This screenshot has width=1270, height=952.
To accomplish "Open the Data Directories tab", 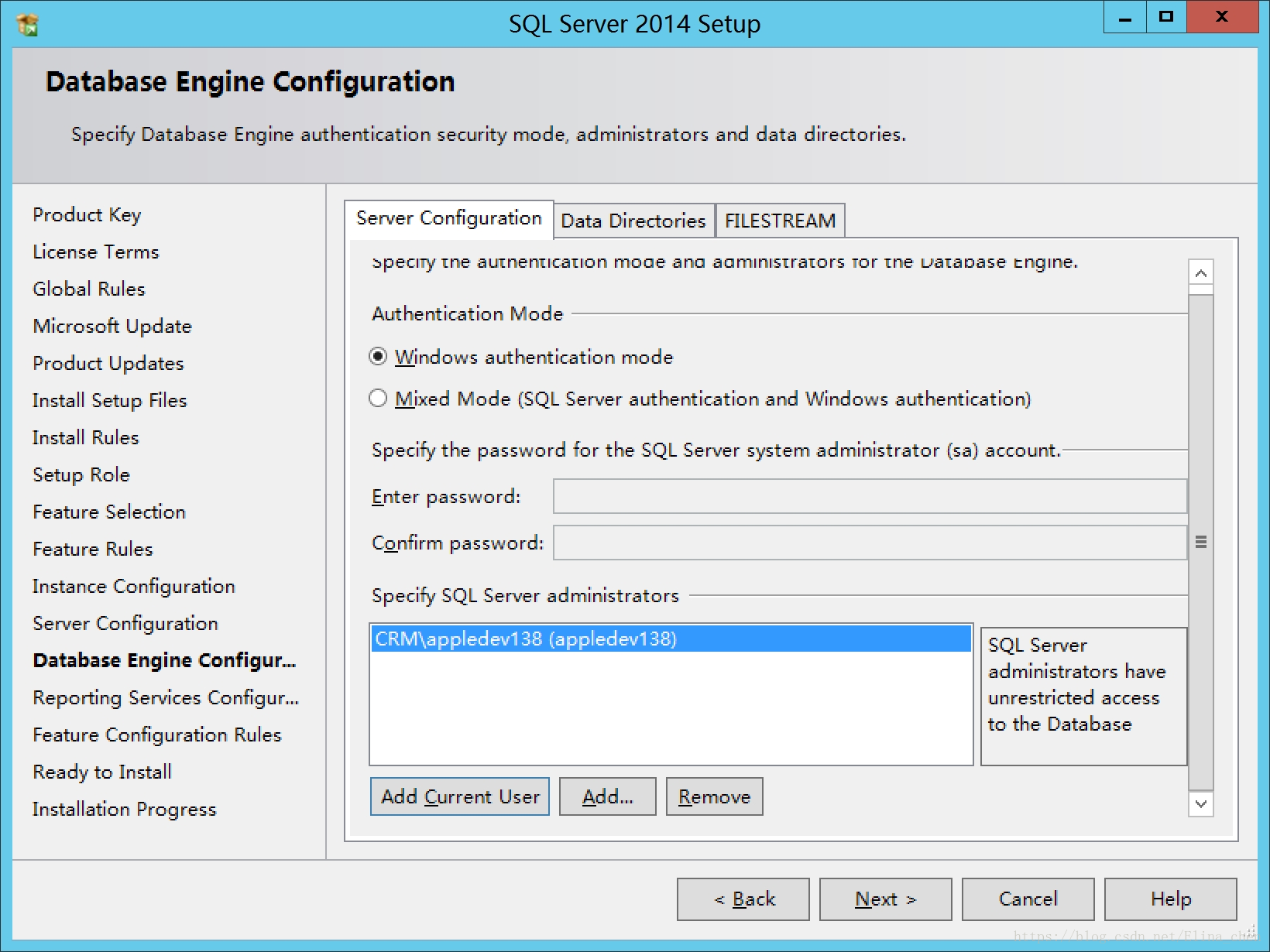I will (633, 221).
